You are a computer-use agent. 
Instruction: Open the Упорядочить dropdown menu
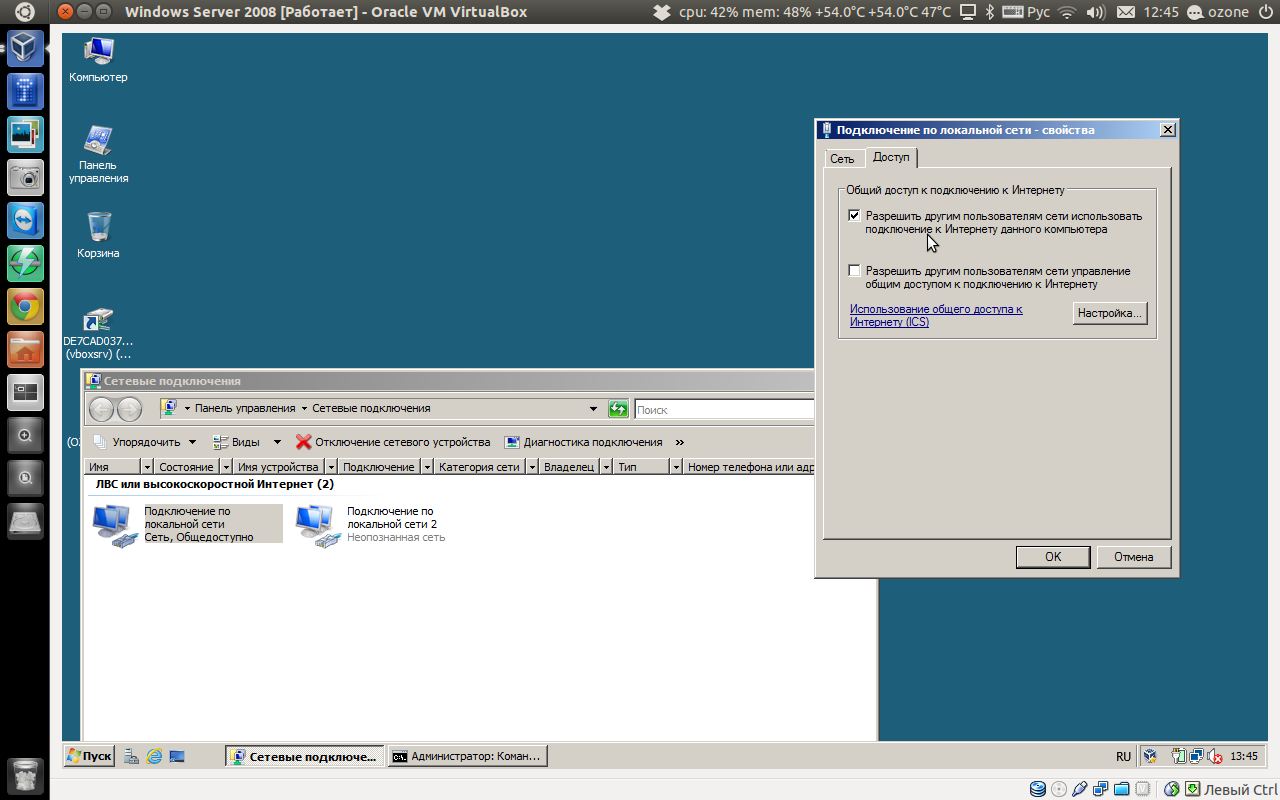point(145,442)
